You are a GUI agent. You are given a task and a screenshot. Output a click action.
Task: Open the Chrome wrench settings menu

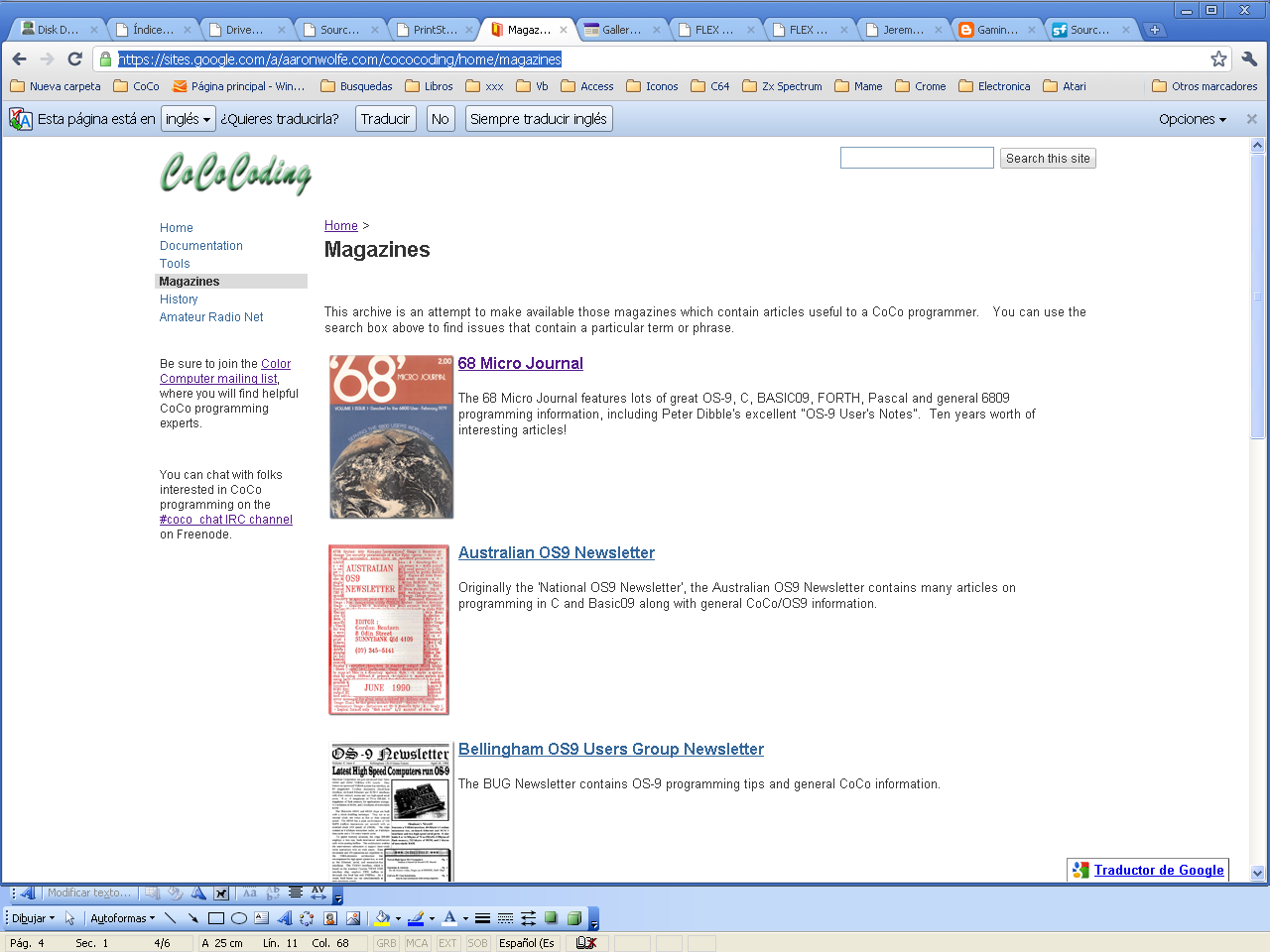click(x=1249, y=59)
